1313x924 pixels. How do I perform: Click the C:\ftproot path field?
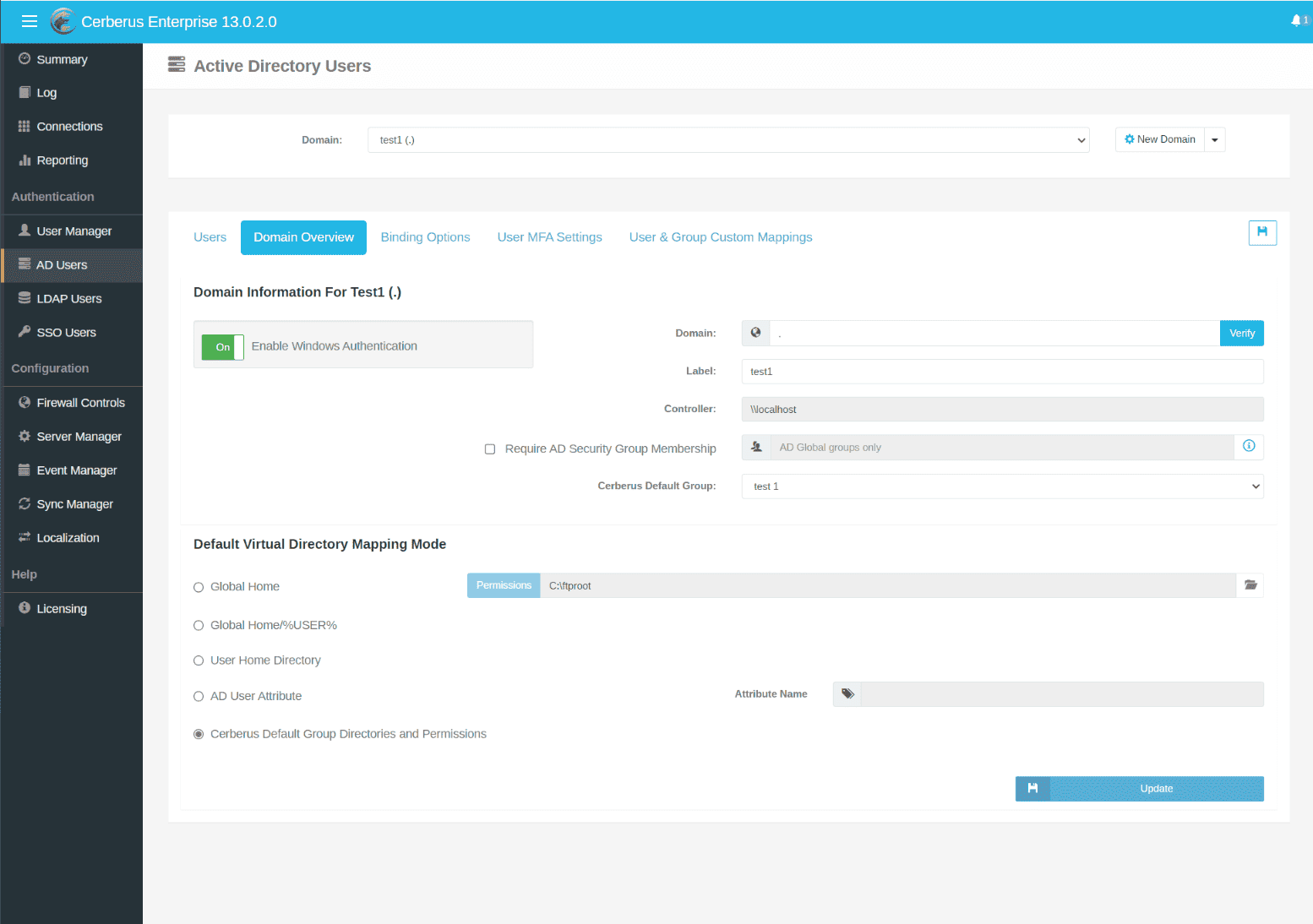click(x=888, y=585)
